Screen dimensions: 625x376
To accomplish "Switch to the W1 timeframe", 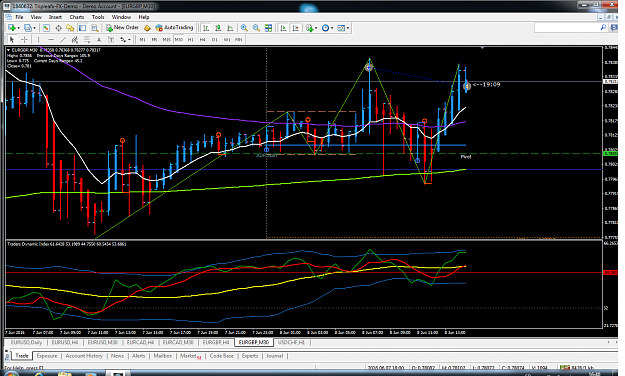I will tap(227, 39).
